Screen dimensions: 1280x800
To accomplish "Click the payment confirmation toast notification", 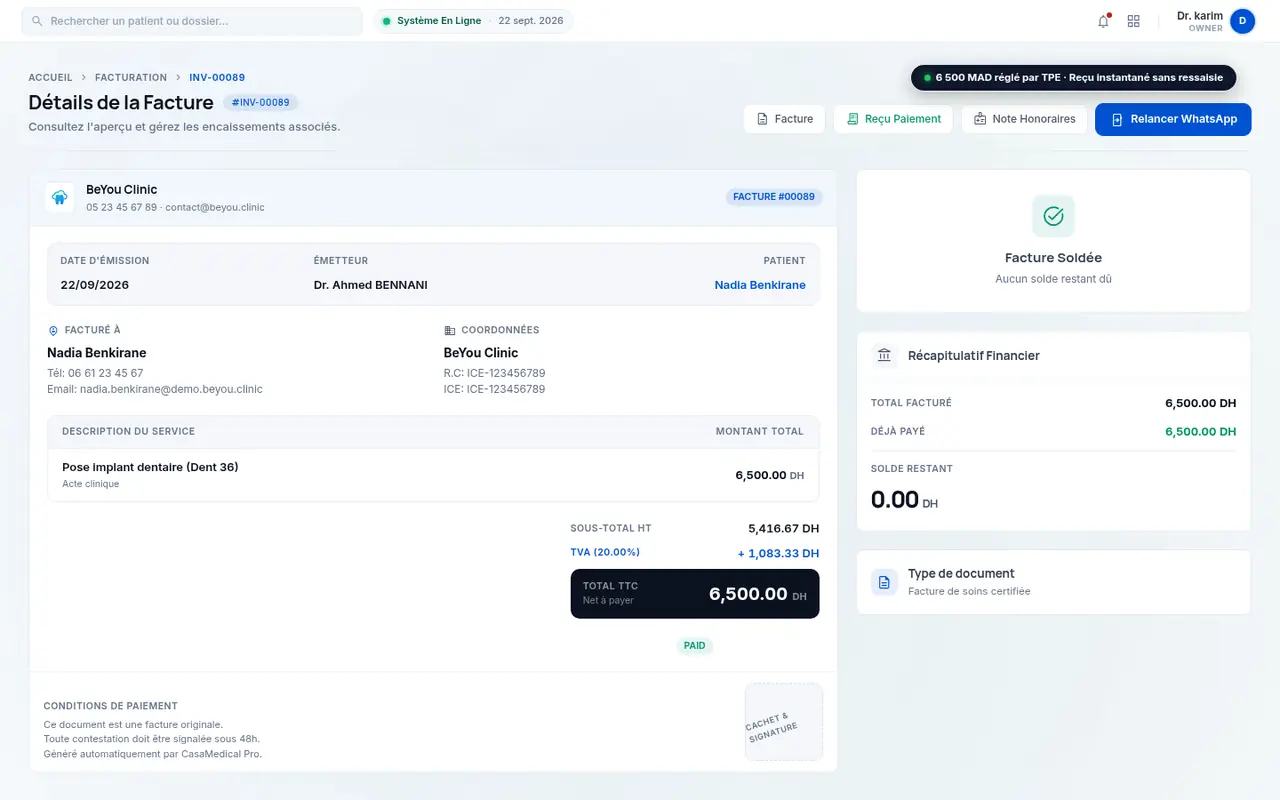I will tap(1074, 78).
